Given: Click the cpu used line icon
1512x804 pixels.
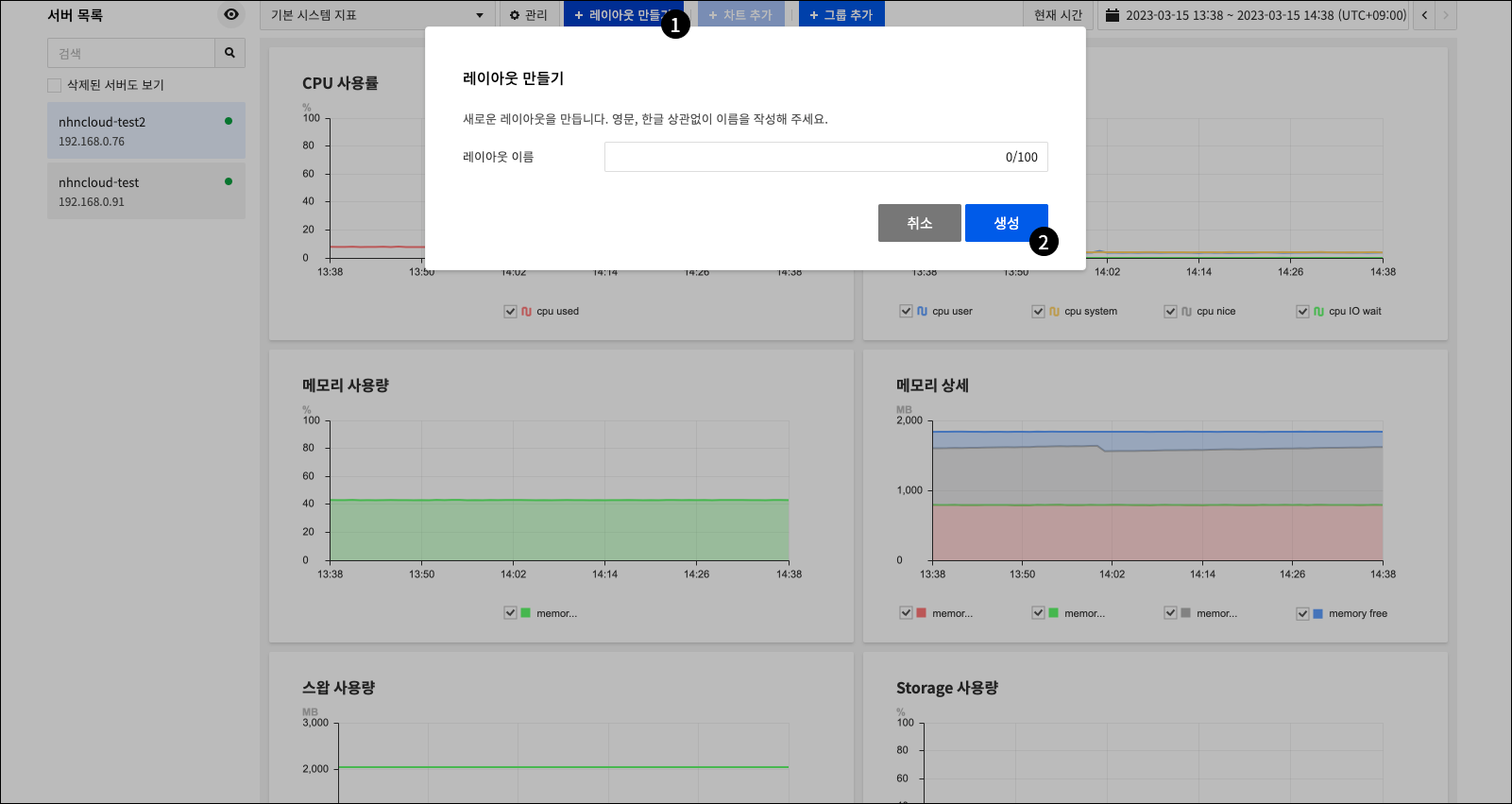Looking at the screenshot, I should [526, 311].
